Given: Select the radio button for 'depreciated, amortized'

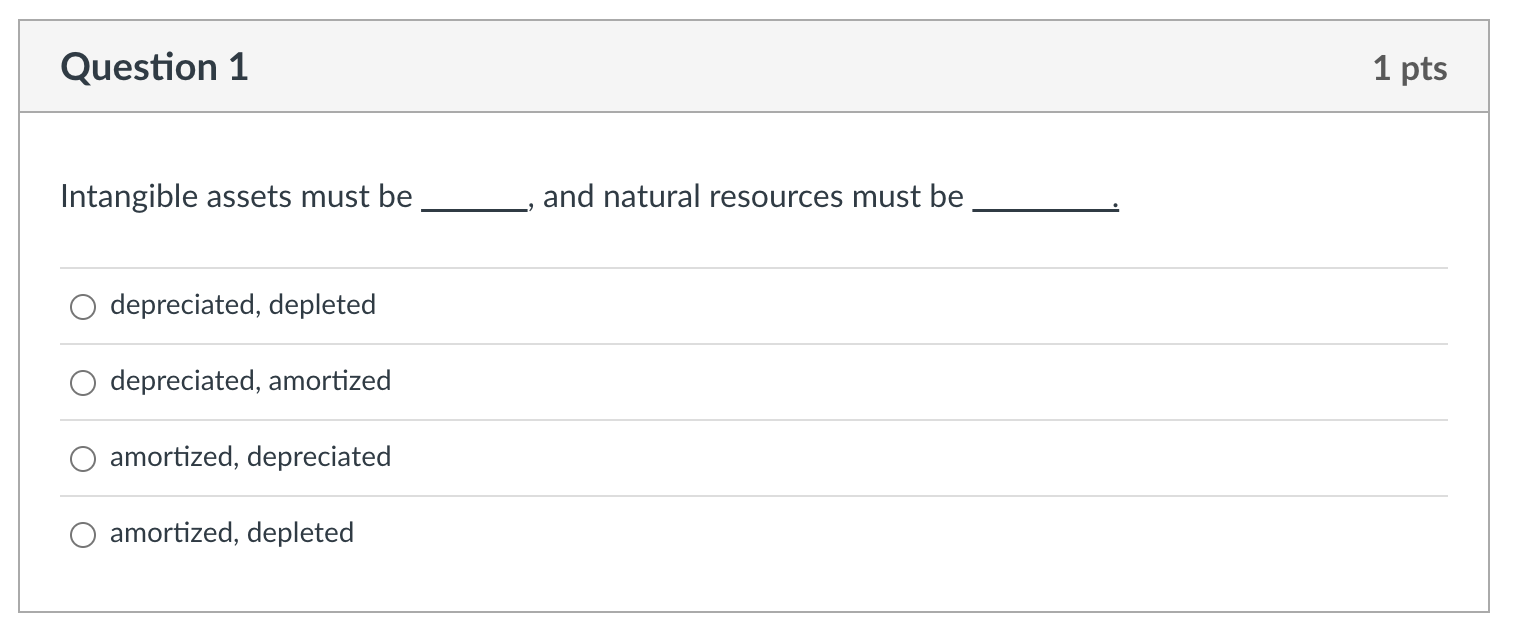Looking at the screenshot, I should (x=83, y=382).
